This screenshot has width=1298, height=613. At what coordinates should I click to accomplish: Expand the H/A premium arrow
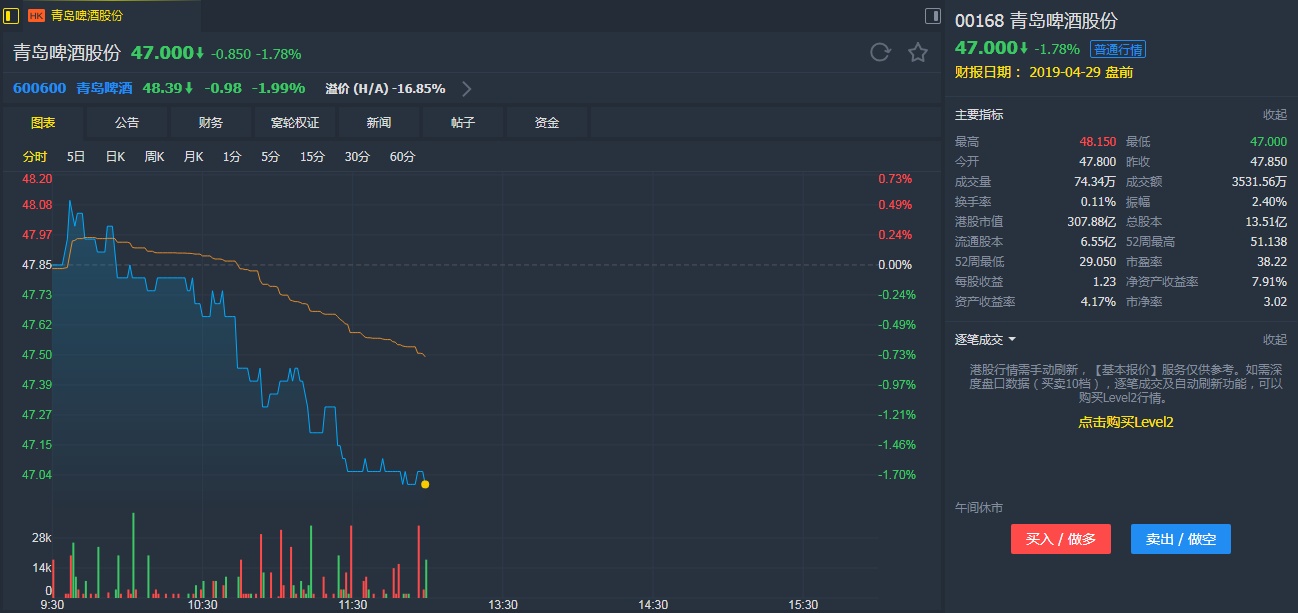pos(466,88)
